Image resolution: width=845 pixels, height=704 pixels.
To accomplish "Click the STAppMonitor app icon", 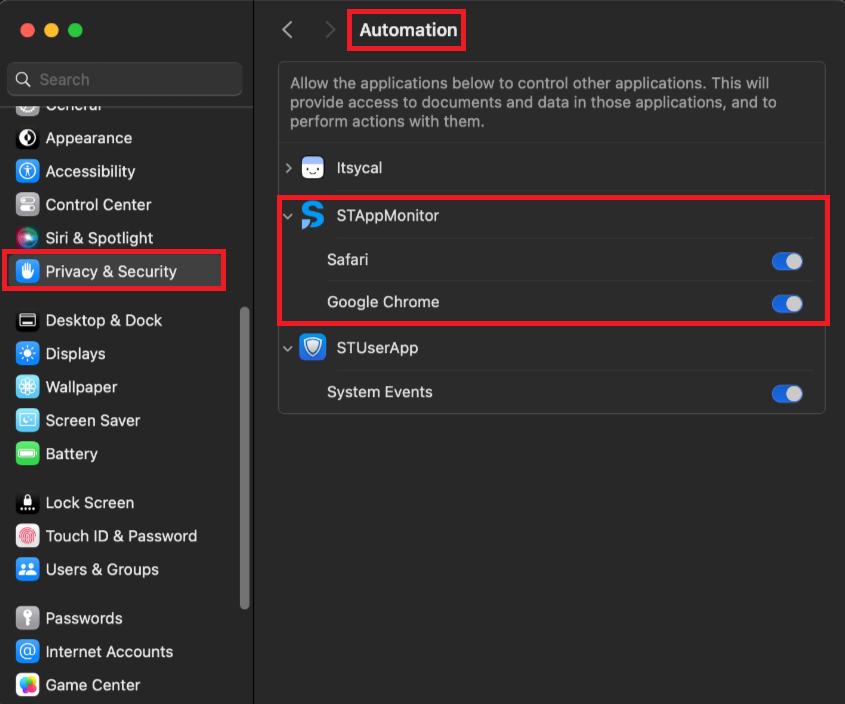I will (x=313, y=215).
